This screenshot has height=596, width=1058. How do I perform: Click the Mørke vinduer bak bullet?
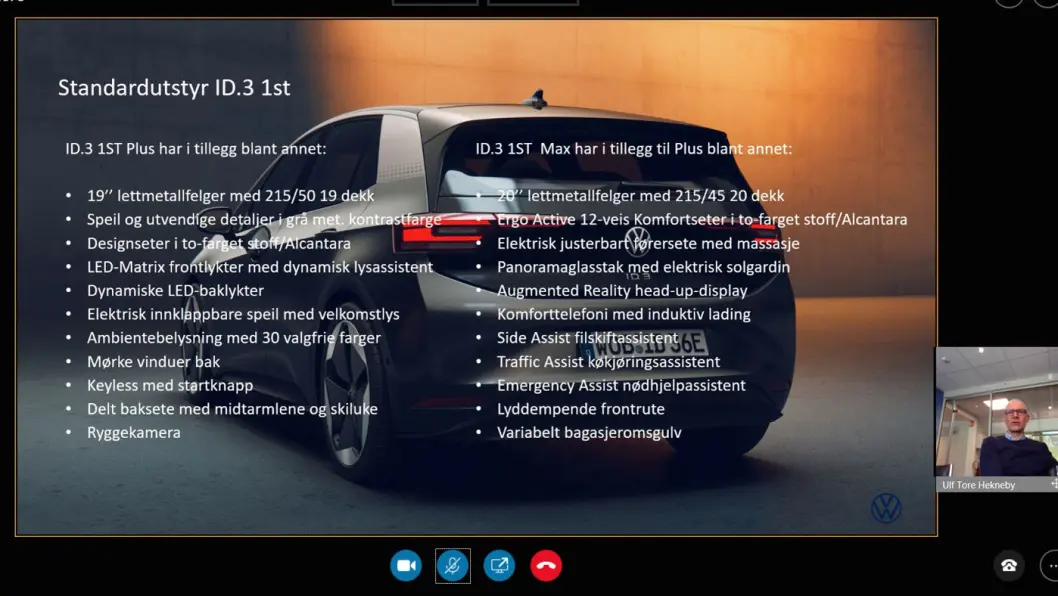pyautogui.click(x=153, y=362)
